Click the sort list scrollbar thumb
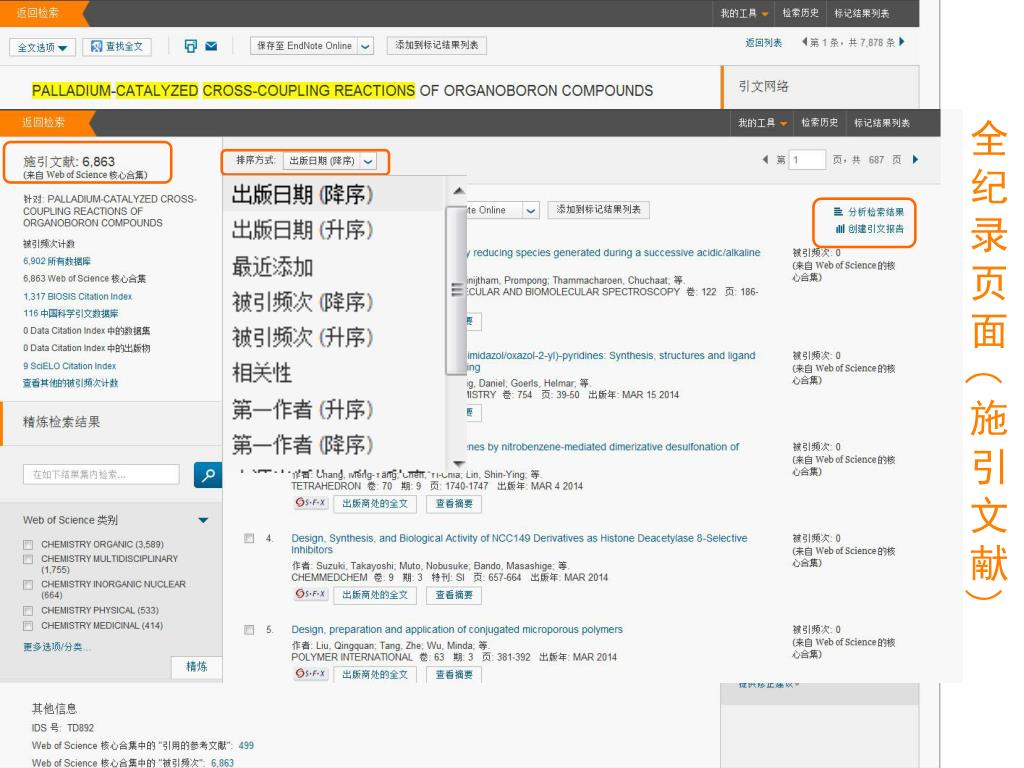Image resolution: width=1024 pixels, height=768 pixels. (x=457, y=290)
